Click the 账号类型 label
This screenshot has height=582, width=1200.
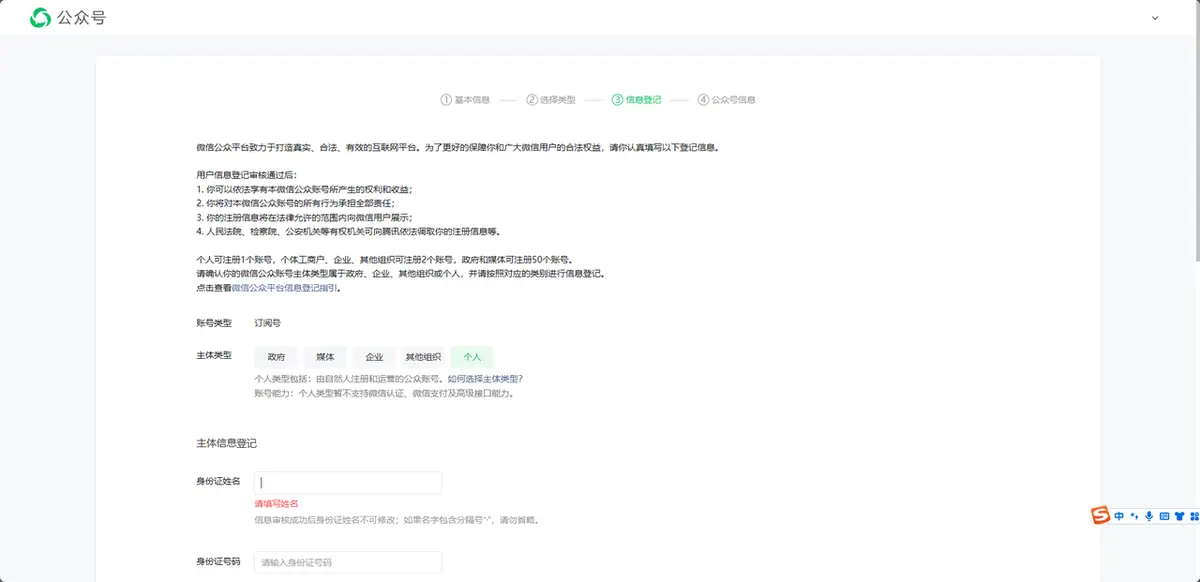click(x=214, y=323)
